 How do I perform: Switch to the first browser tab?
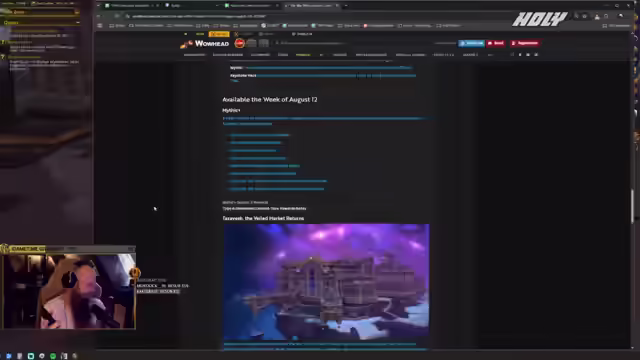(x=132, y=6)
